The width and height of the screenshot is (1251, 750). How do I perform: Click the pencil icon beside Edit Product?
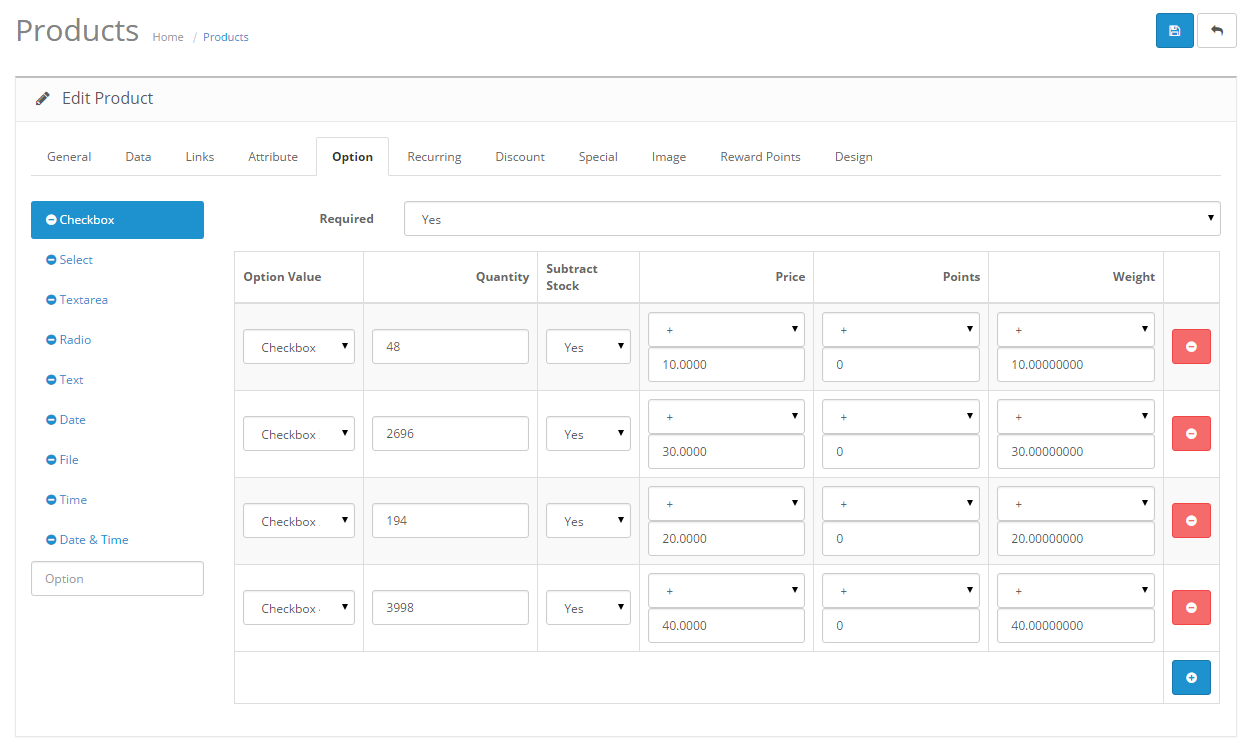[42, 98]
